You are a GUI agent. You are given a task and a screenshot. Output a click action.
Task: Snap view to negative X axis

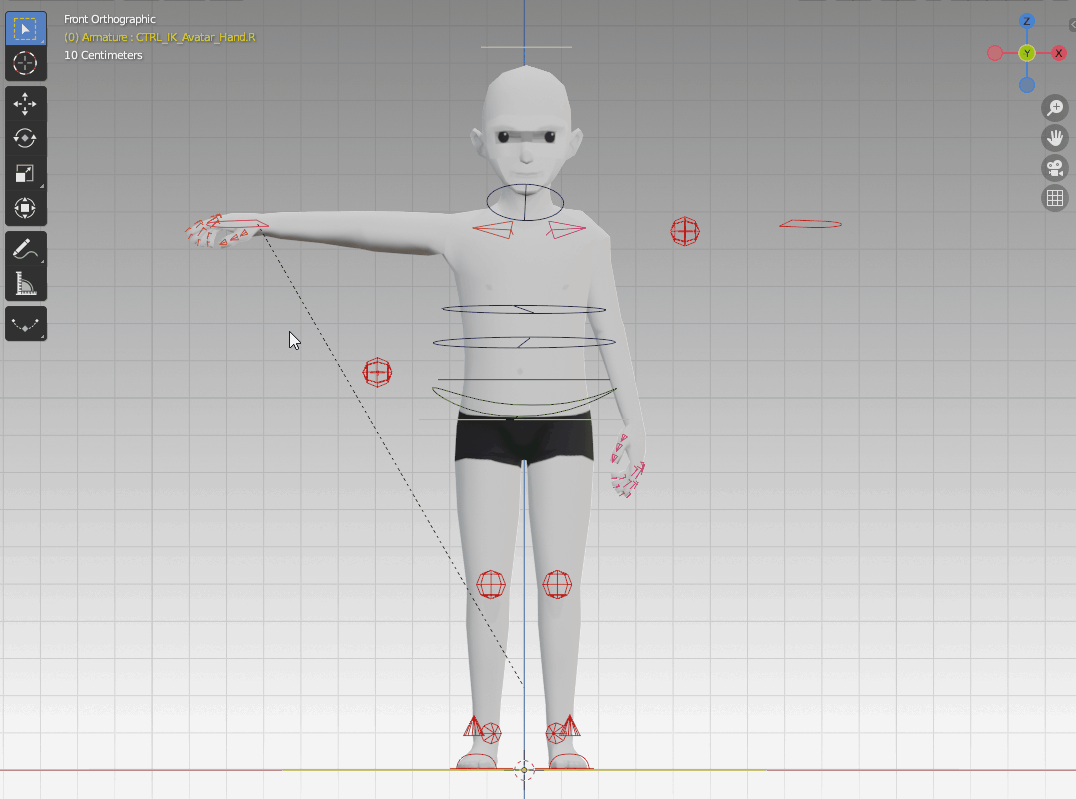pos(994,53)
